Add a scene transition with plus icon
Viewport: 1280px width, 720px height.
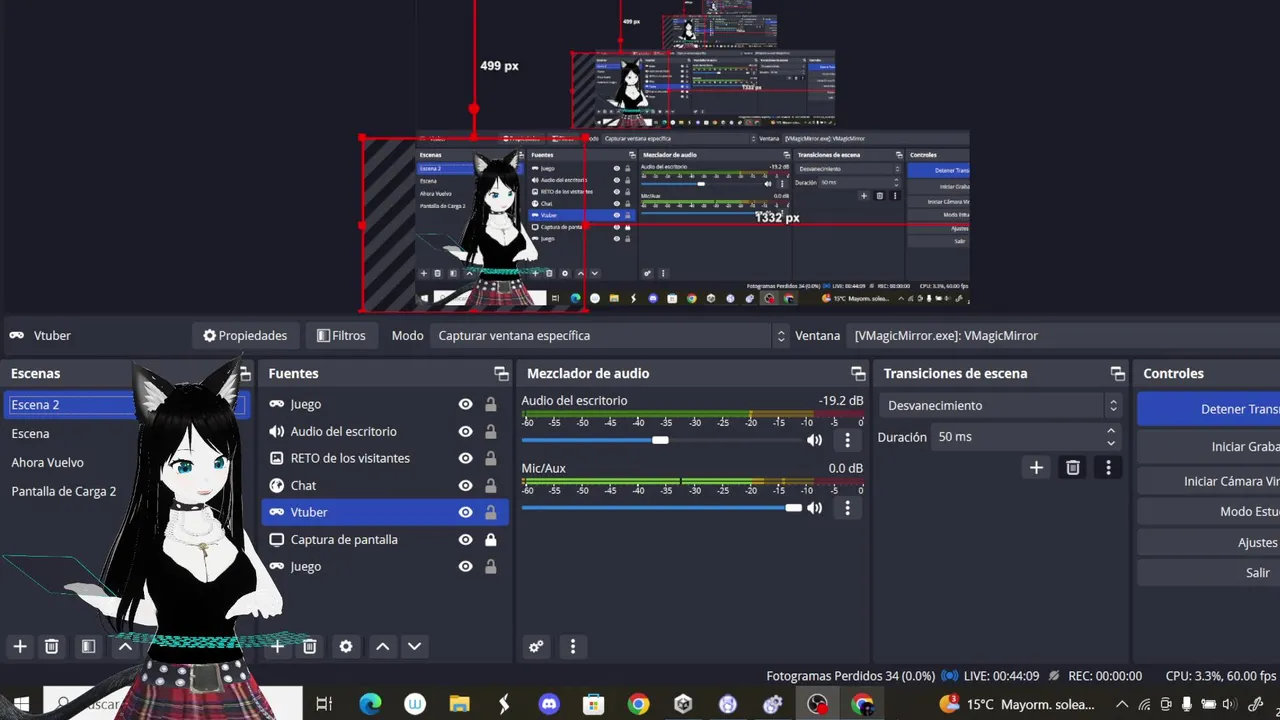pyautogui.click(x=1037, y=467)
